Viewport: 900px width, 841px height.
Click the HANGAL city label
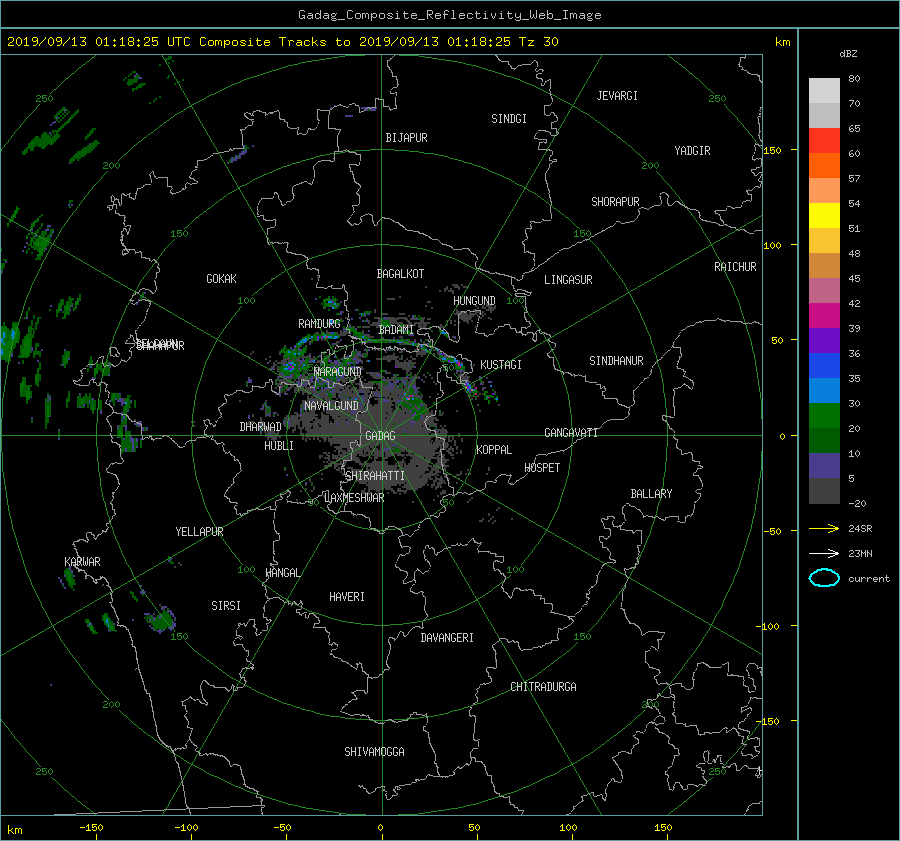click(283, 573)
